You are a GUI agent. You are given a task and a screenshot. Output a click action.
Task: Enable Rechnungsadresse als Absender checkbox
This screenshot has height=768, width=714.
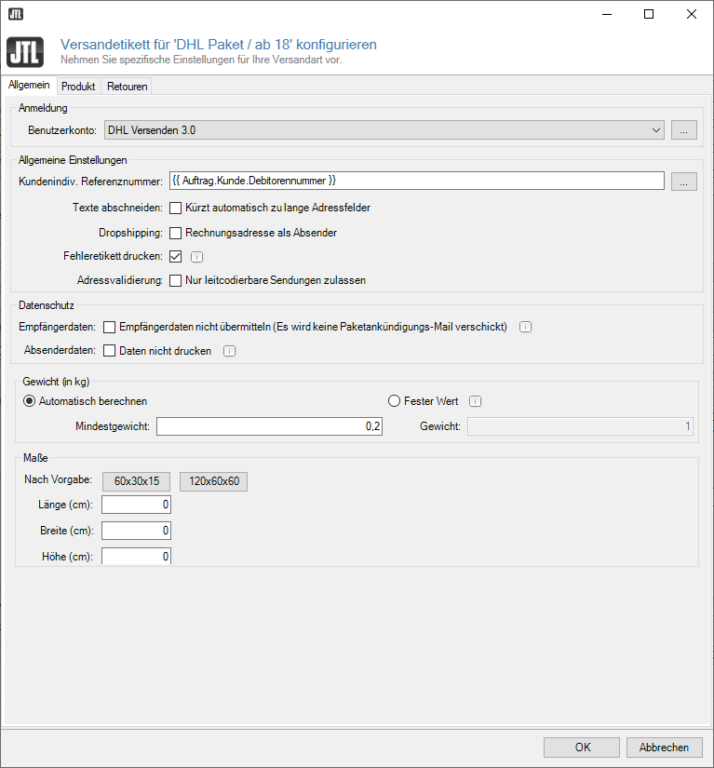pos(175,232)
